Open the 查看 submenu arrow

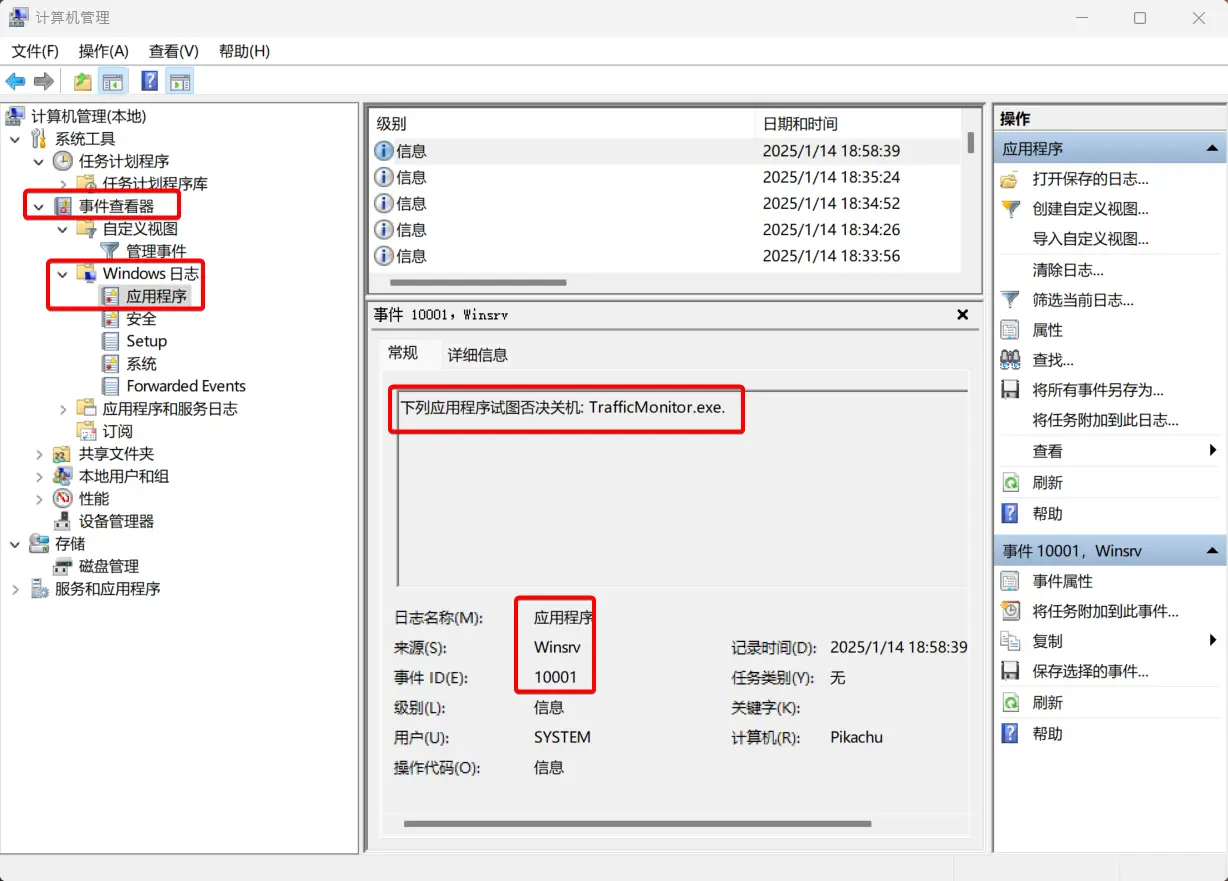pos(1213,450)
